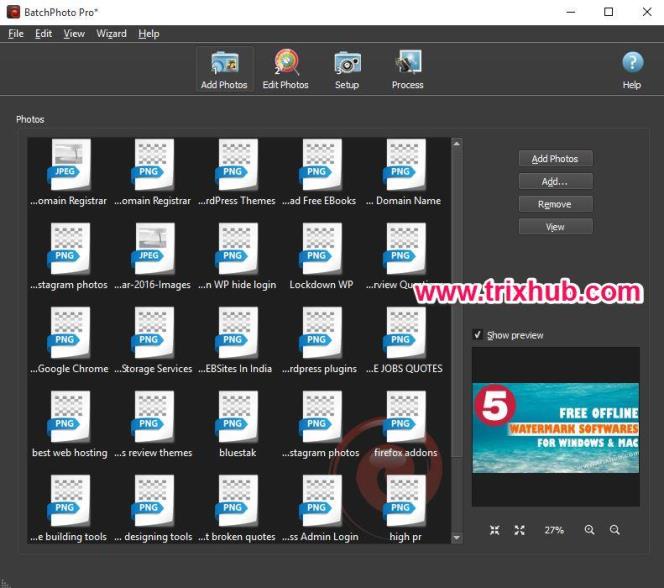Image resolution: width=664 pixels, height=588 pixels.
Task: Open the Add Photos toolbar step
Action: [224, 69]
